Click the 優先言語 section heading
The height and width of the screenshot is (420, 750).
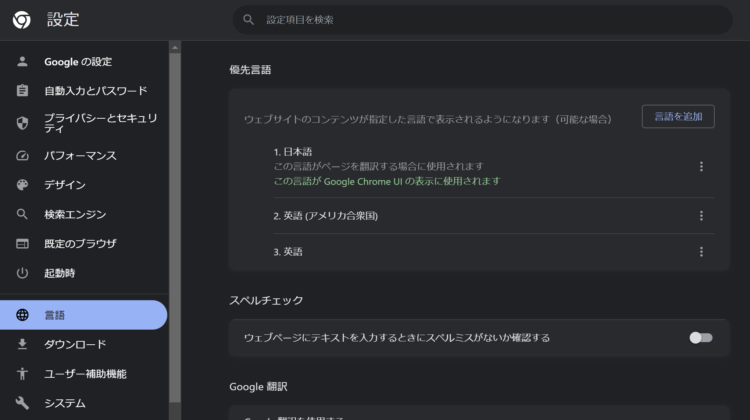[x=250, y=70]
